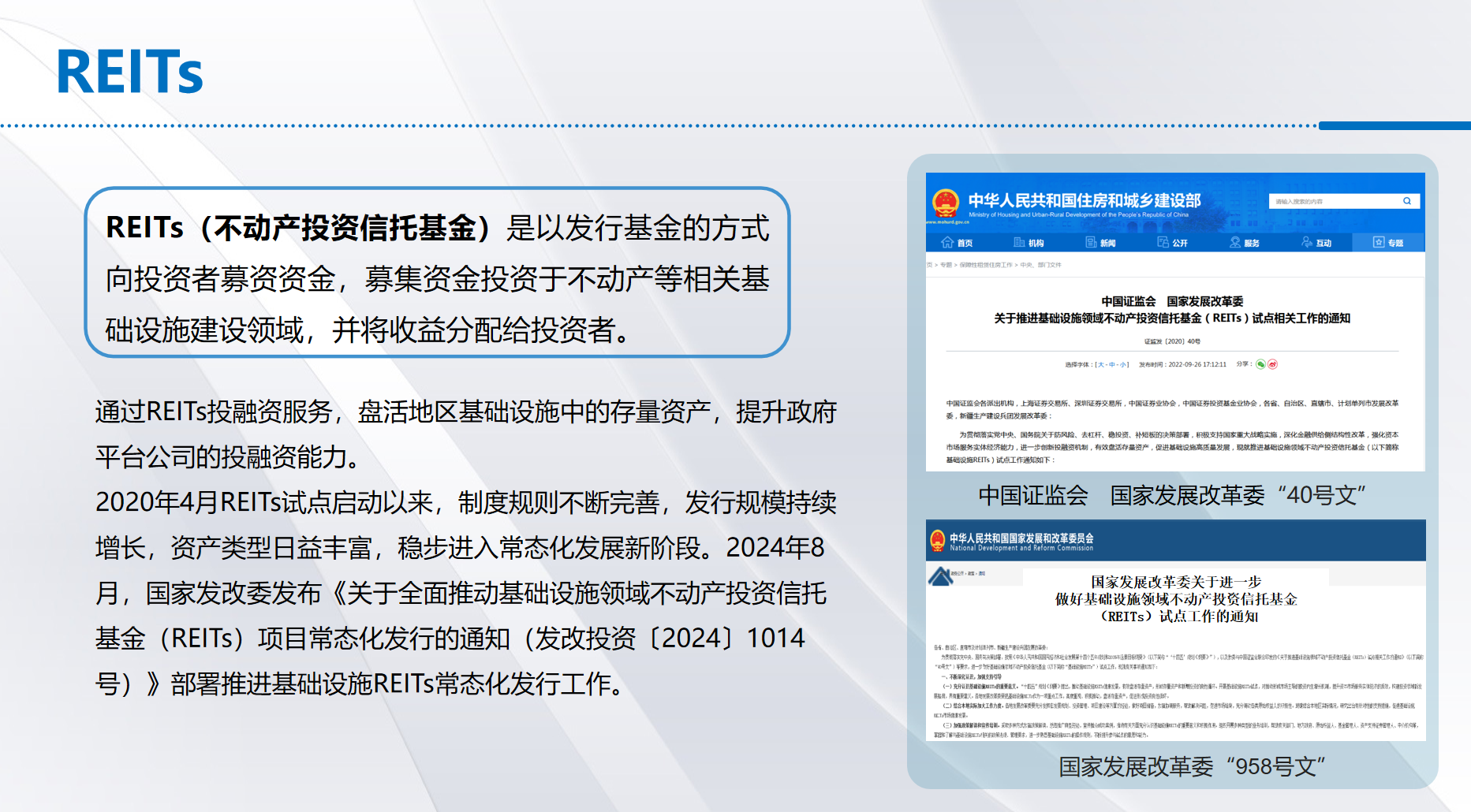
Task: Choose the 大 font size option
Action: [1101, 365]
